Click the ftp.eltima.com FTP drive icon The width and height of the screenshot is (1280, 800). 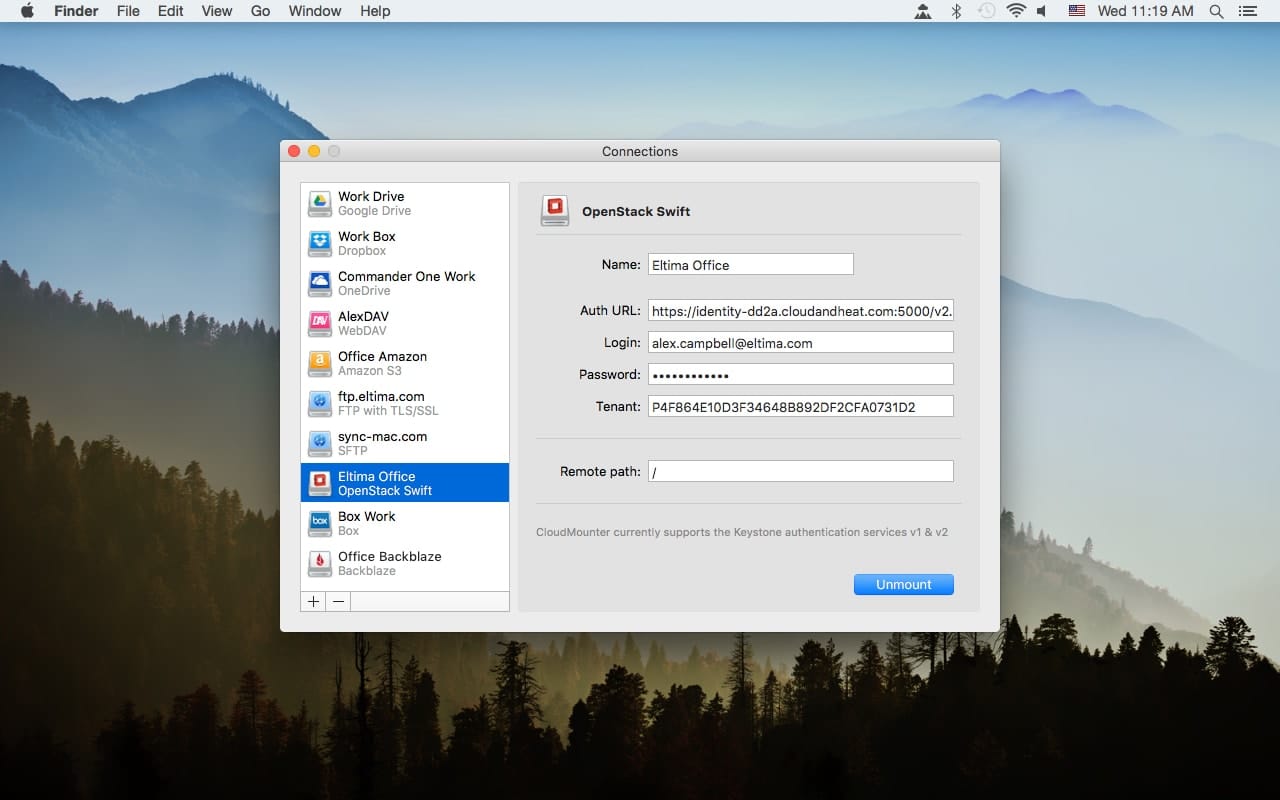pos(319,403)
